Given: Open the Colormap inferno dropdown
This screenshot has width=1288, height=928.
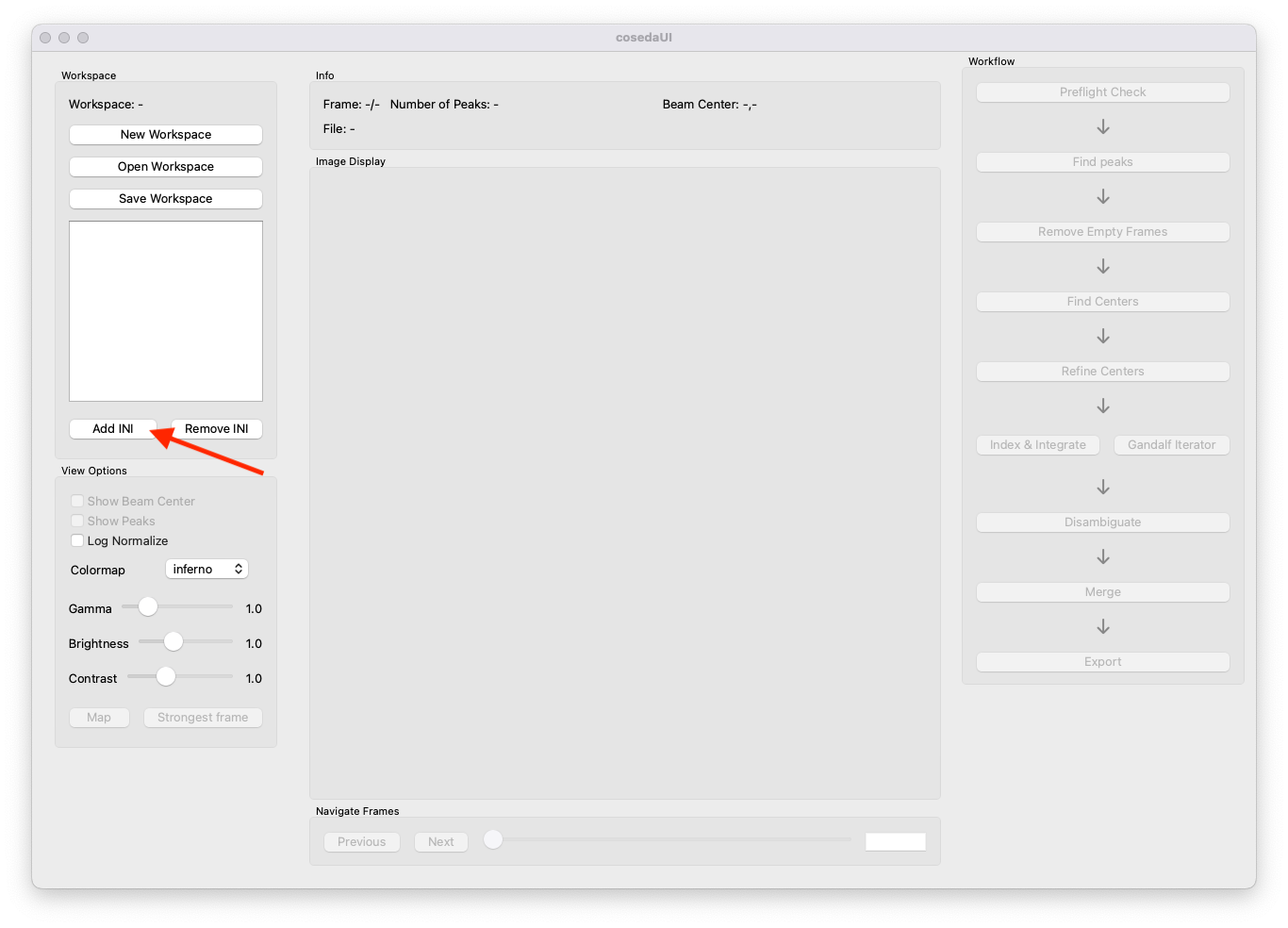Looking at the screenshot, I should pyautogui.click(x=207, y=570).
